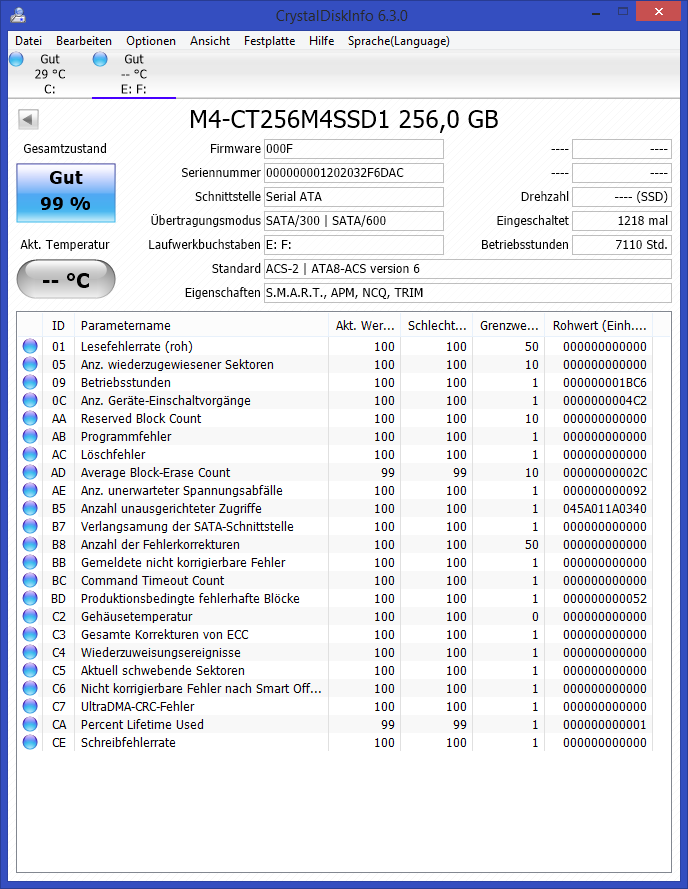This screenshot has width=688, height=889.
Task: Click status icon for Anzahl unausgerichteter Zugriffe
Action: [x=30, y=508]
